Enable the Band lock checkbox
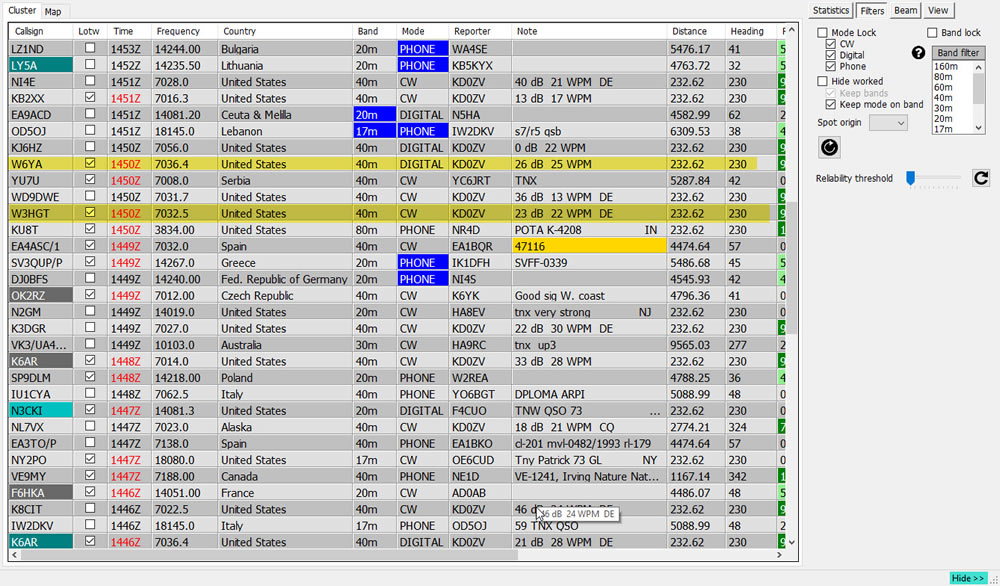The image size is (1000, 586). pyautogui.click(x=932, y=33)
